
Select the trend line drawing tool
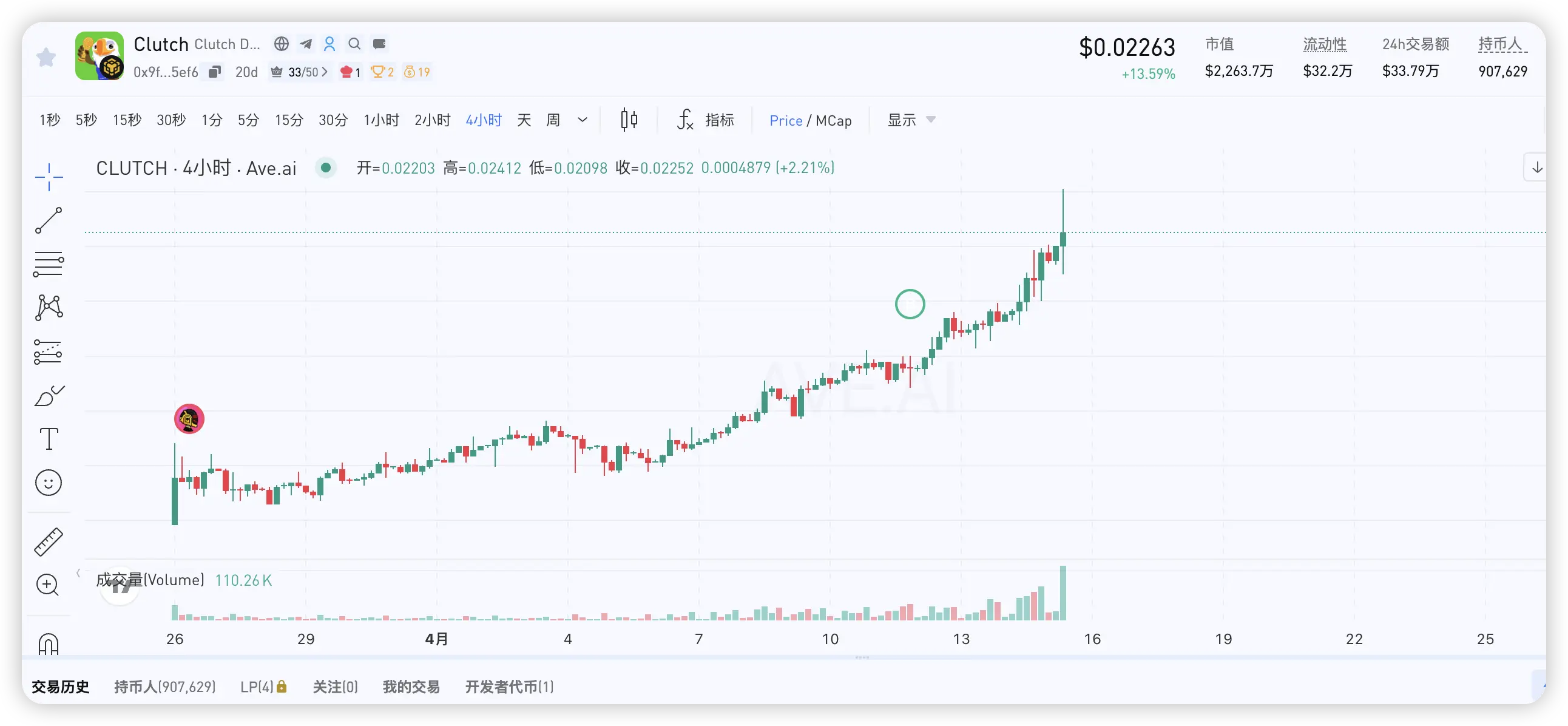tap(49, 220)
